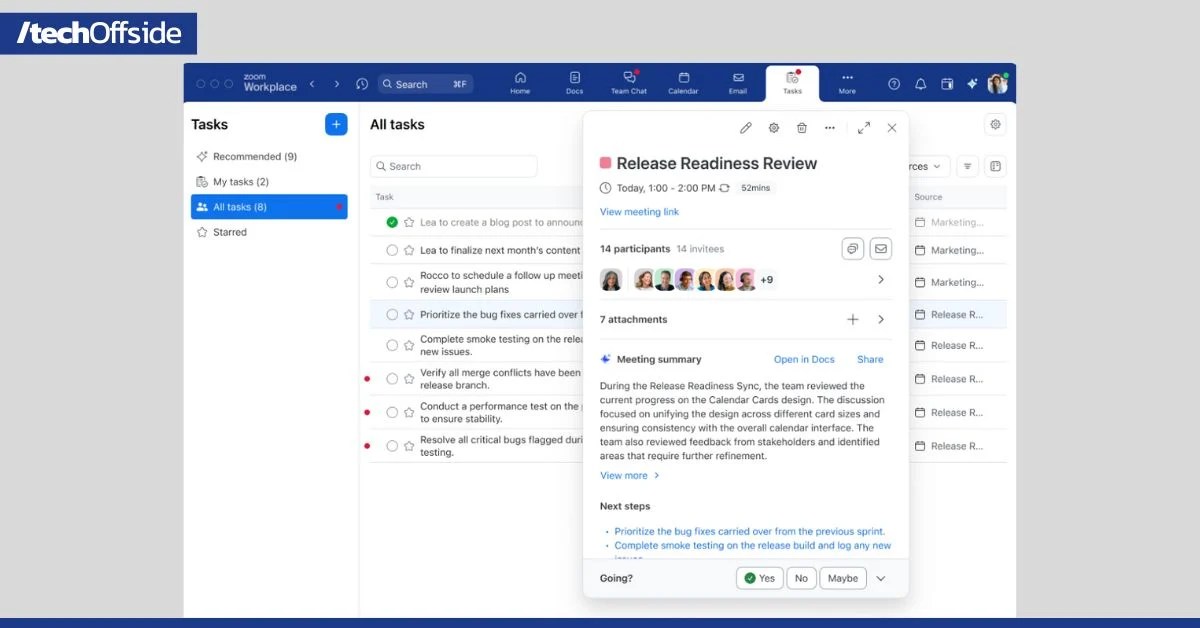Close the Release Readiness Review popup
This screenshot has height=628, width=1200.
[x=892, y=128]
